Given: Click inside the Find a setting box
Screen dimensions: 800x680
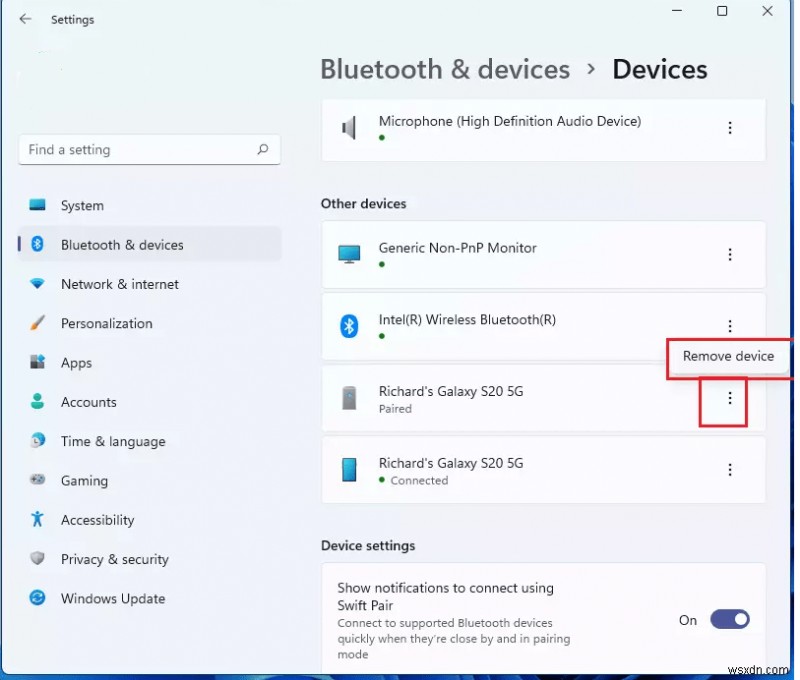Looking at the screenshot, I should point(149,149).
